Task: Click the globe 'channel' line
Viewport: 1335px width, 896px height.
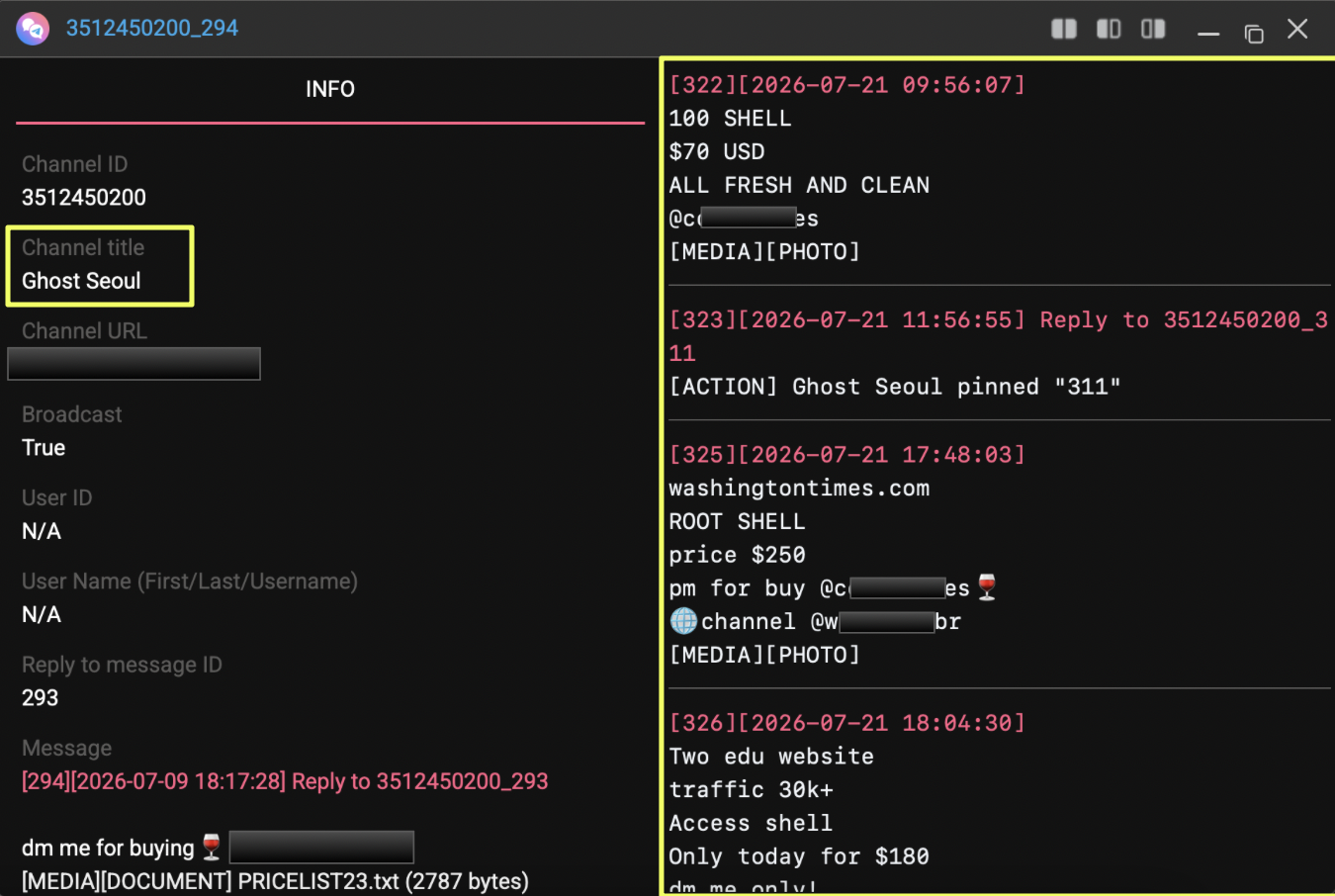Action: (x=815, y=622)
